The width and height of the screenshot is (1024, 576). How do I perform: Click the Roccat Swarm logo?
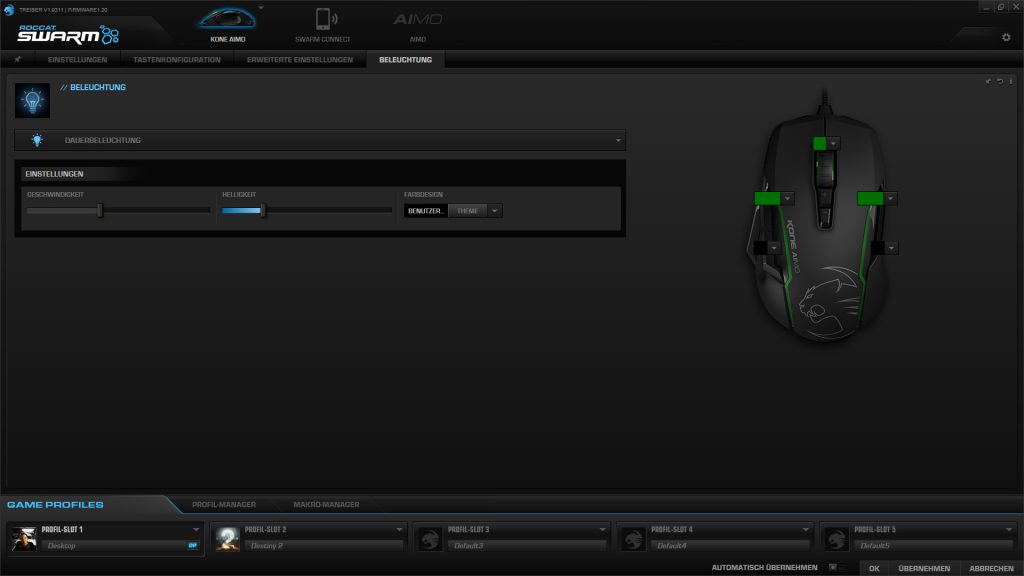tap(68, 34)
